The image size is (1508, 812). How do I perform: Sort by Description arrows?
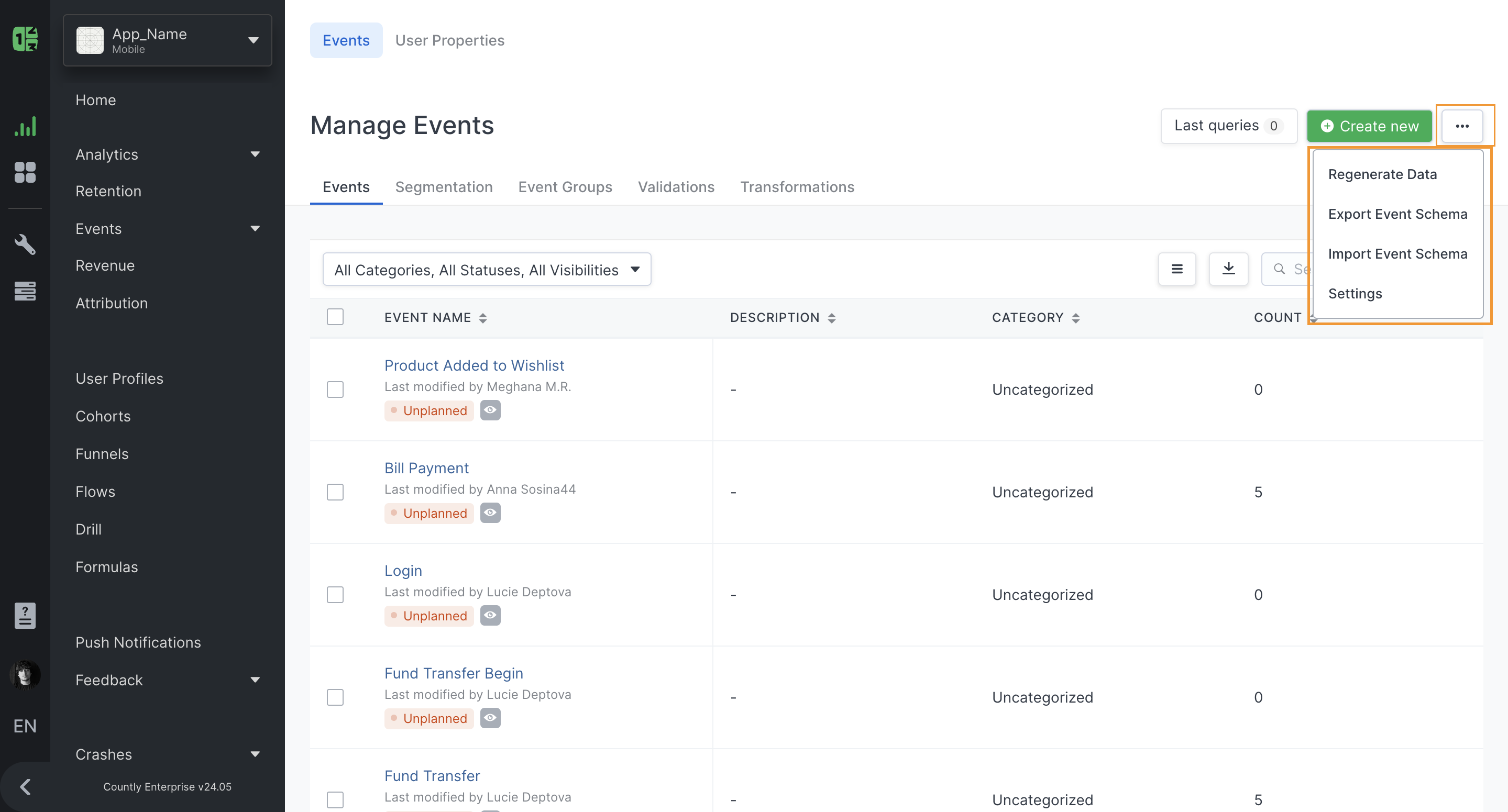pos(831,318)
